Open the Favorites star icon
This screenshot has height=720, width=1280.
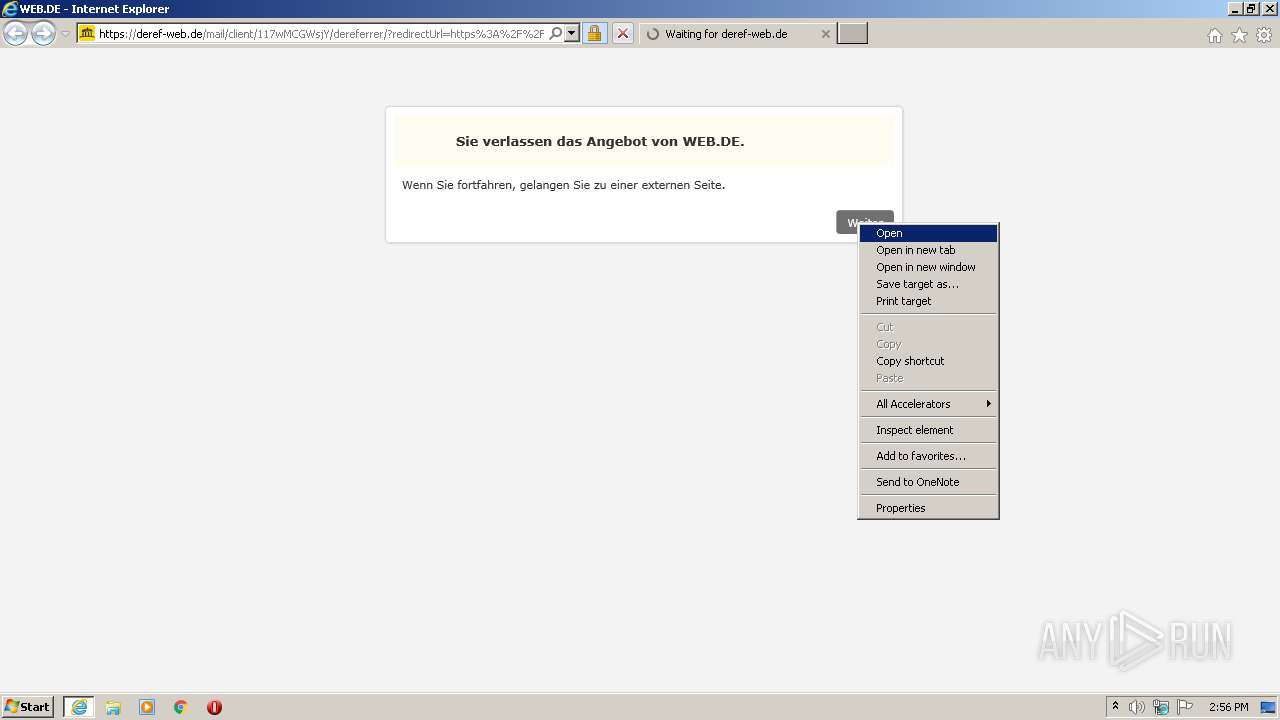click(1239, 35)
